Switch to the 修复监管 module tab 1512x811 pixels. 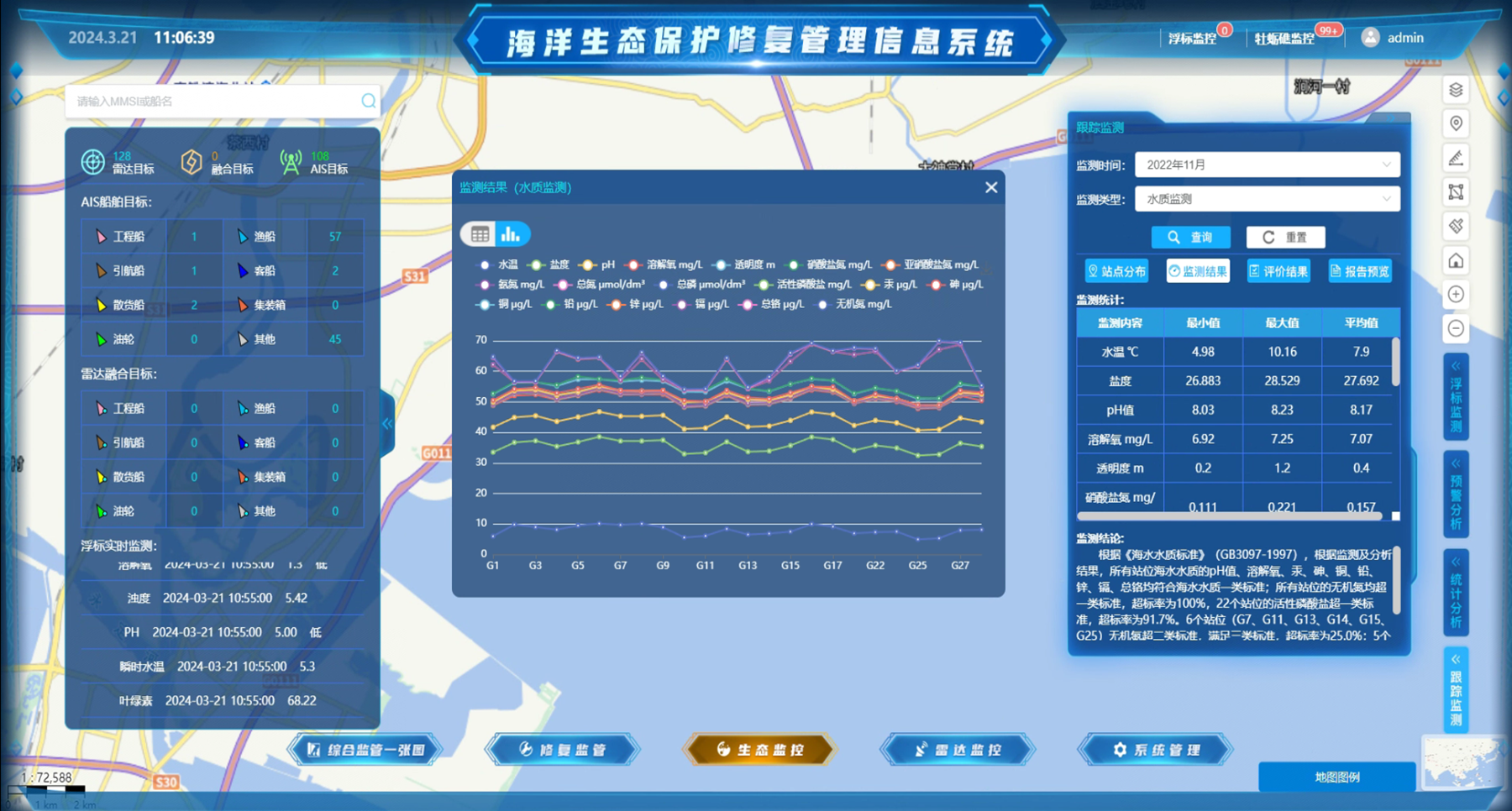click(563, 750)
